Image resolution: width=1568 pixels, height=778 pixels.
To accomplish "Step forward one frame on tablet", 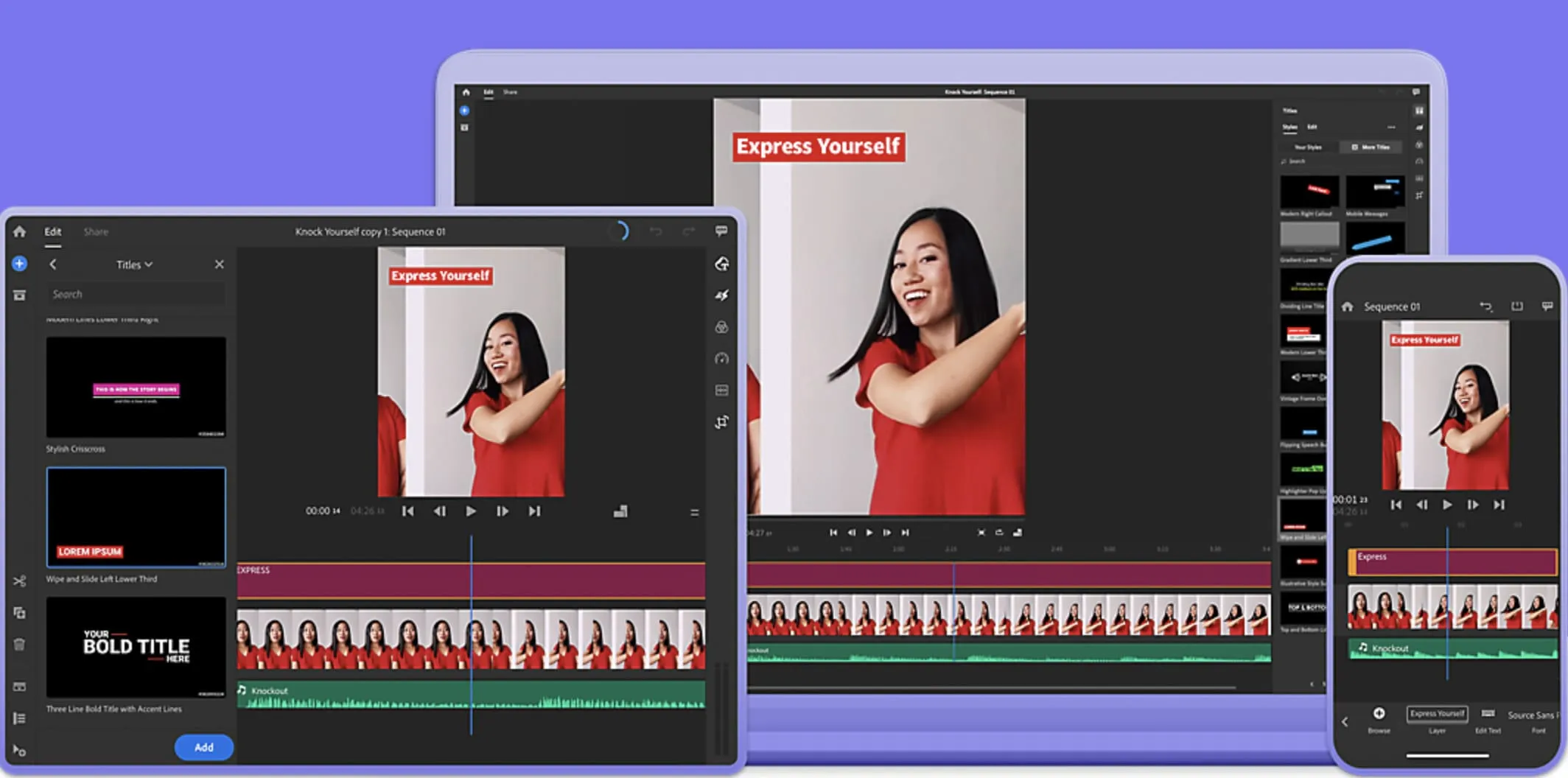I will (503, 511).
